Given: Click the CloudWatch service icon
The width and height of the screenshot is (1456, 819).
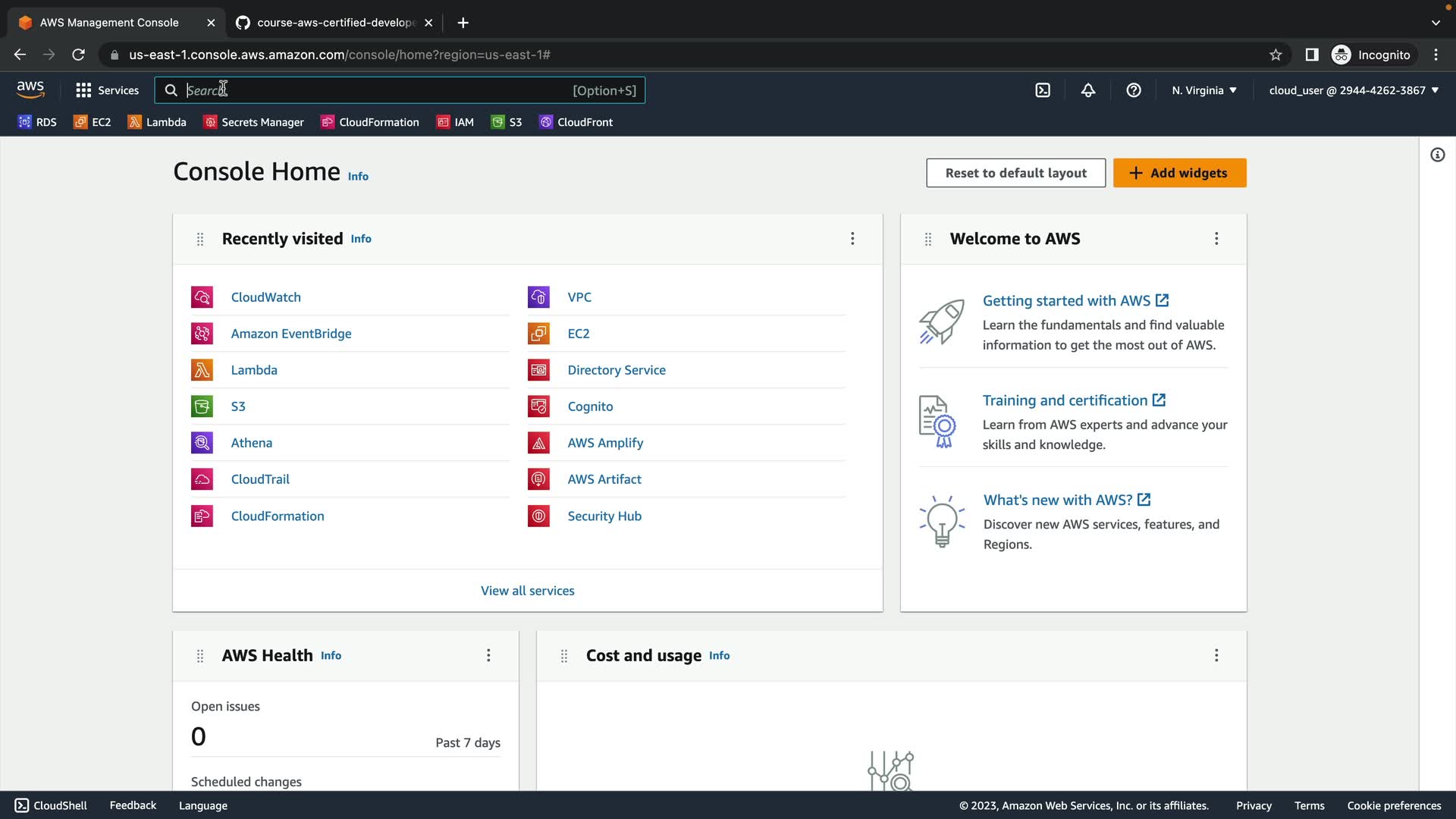Looking at the screenshot, I should tap(202, 297).
